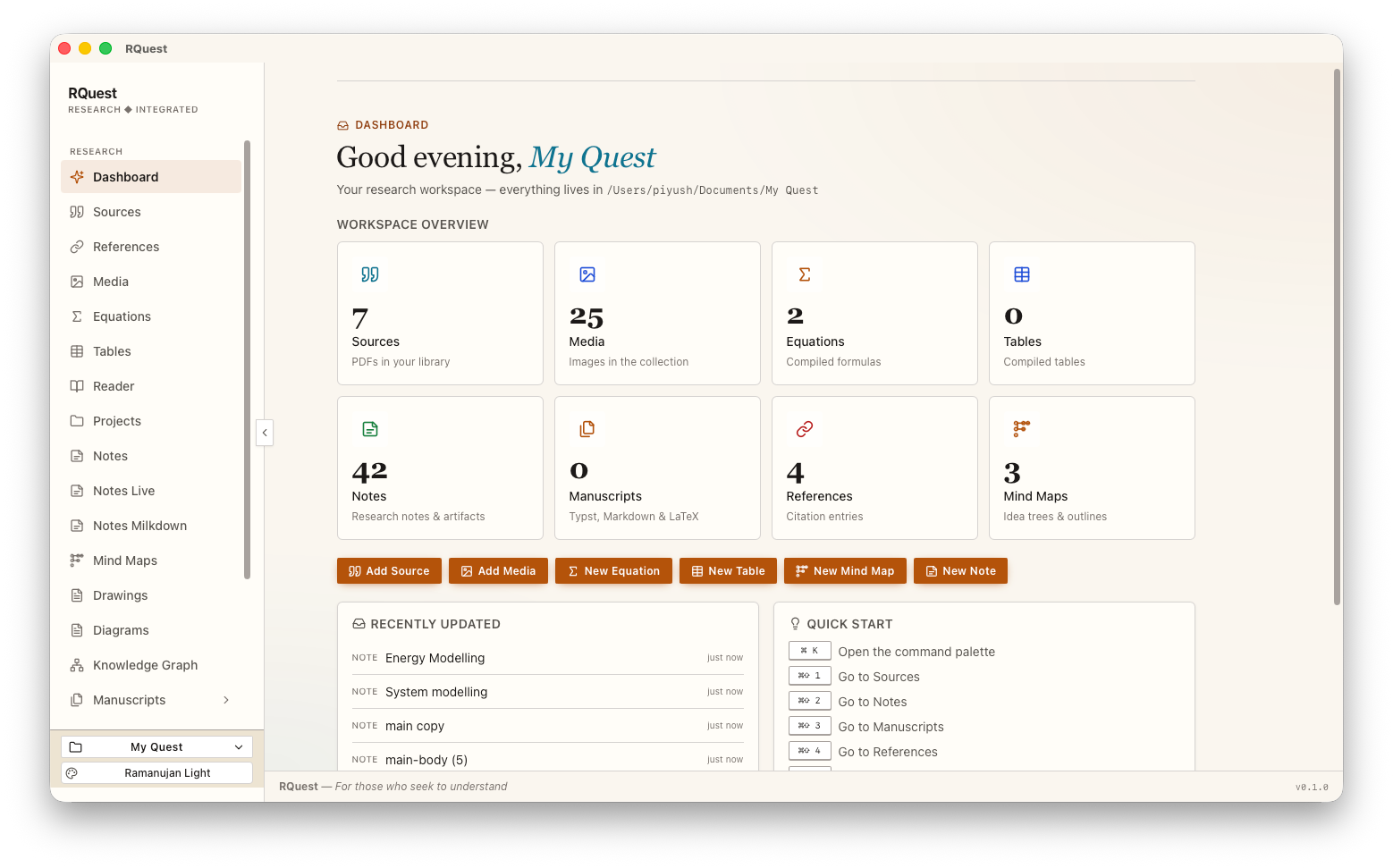This screenshot has width=1393, height=868.
Task: Go to Notes Live in sidebar
Action: tap(151, 491)
